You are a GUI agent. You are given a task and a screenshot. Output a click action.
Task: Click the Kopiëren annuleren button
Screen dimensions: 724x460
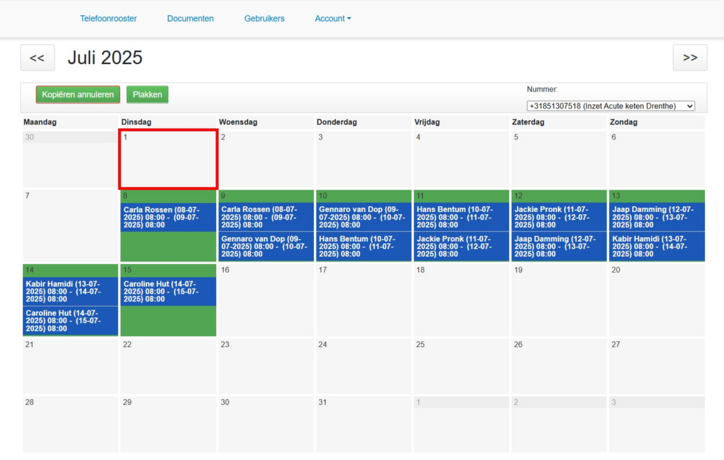click(x=78, y=95)
